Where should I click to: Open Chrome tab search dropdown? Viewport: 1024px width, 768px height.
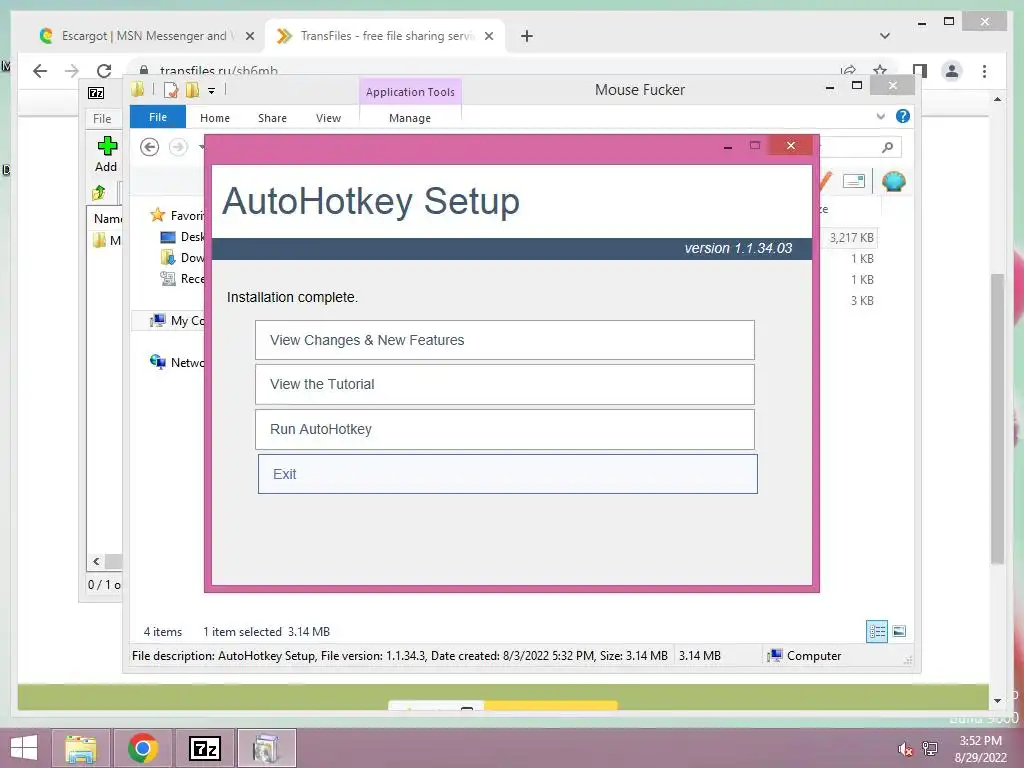coord(885,36)
